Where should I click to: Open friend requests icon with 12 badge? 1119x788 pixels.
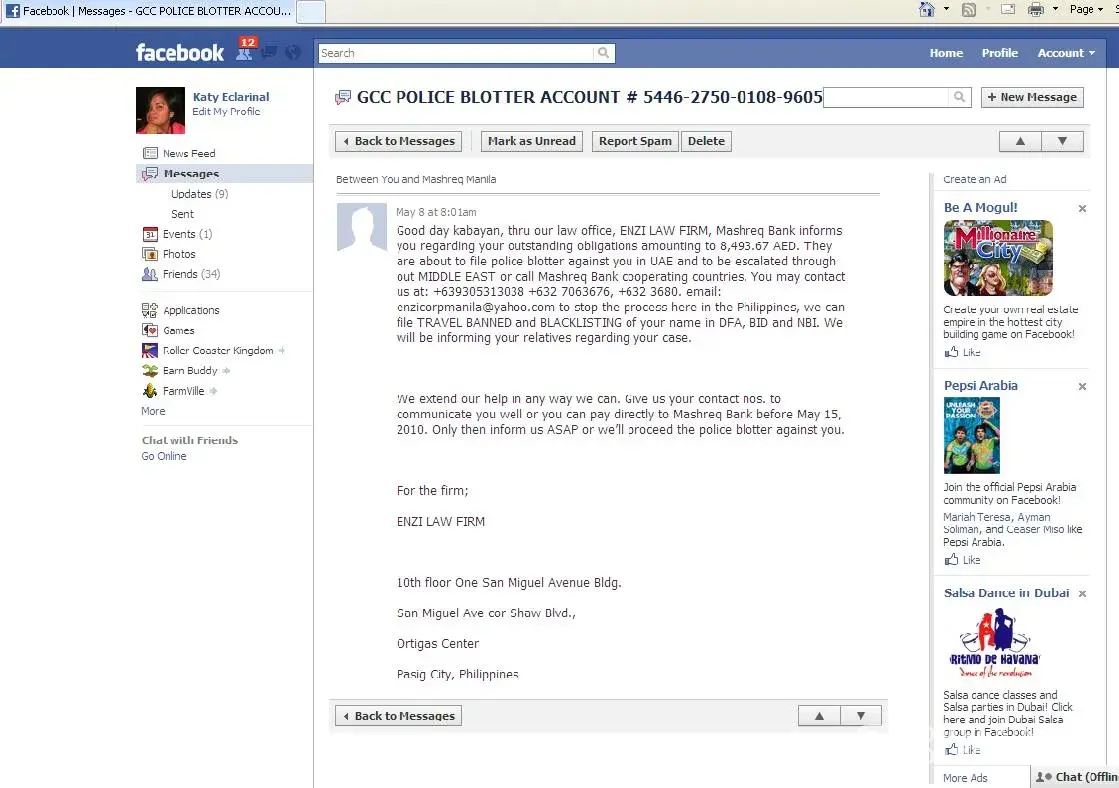243,51
